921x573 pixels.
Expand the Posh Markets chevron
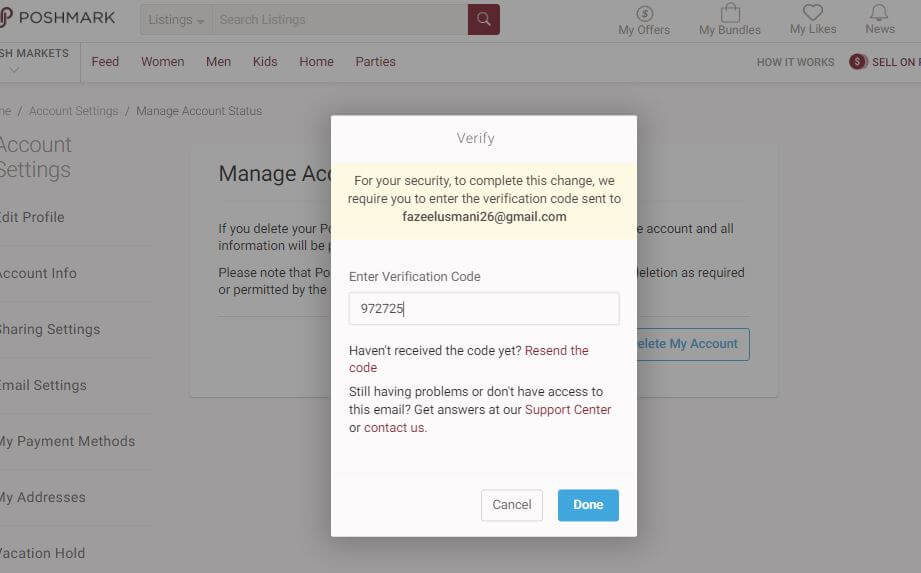(14, 70)
